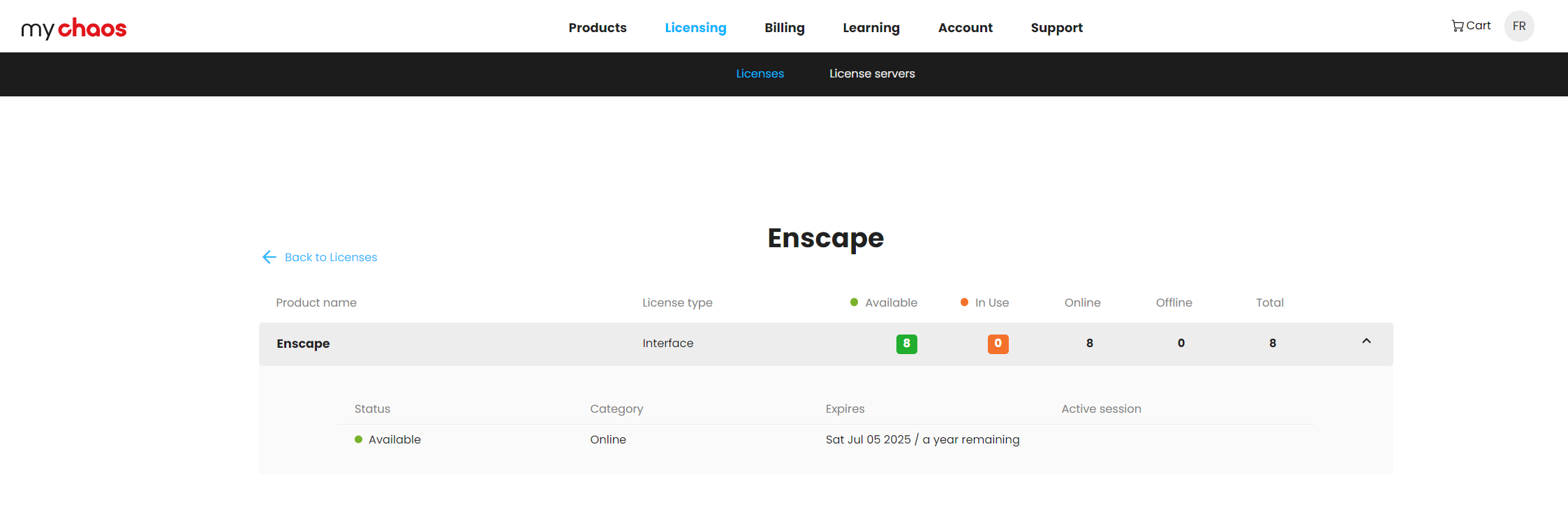
Task: Open the Billing menu
Action: pyautogui.click(x=785, y=28)
